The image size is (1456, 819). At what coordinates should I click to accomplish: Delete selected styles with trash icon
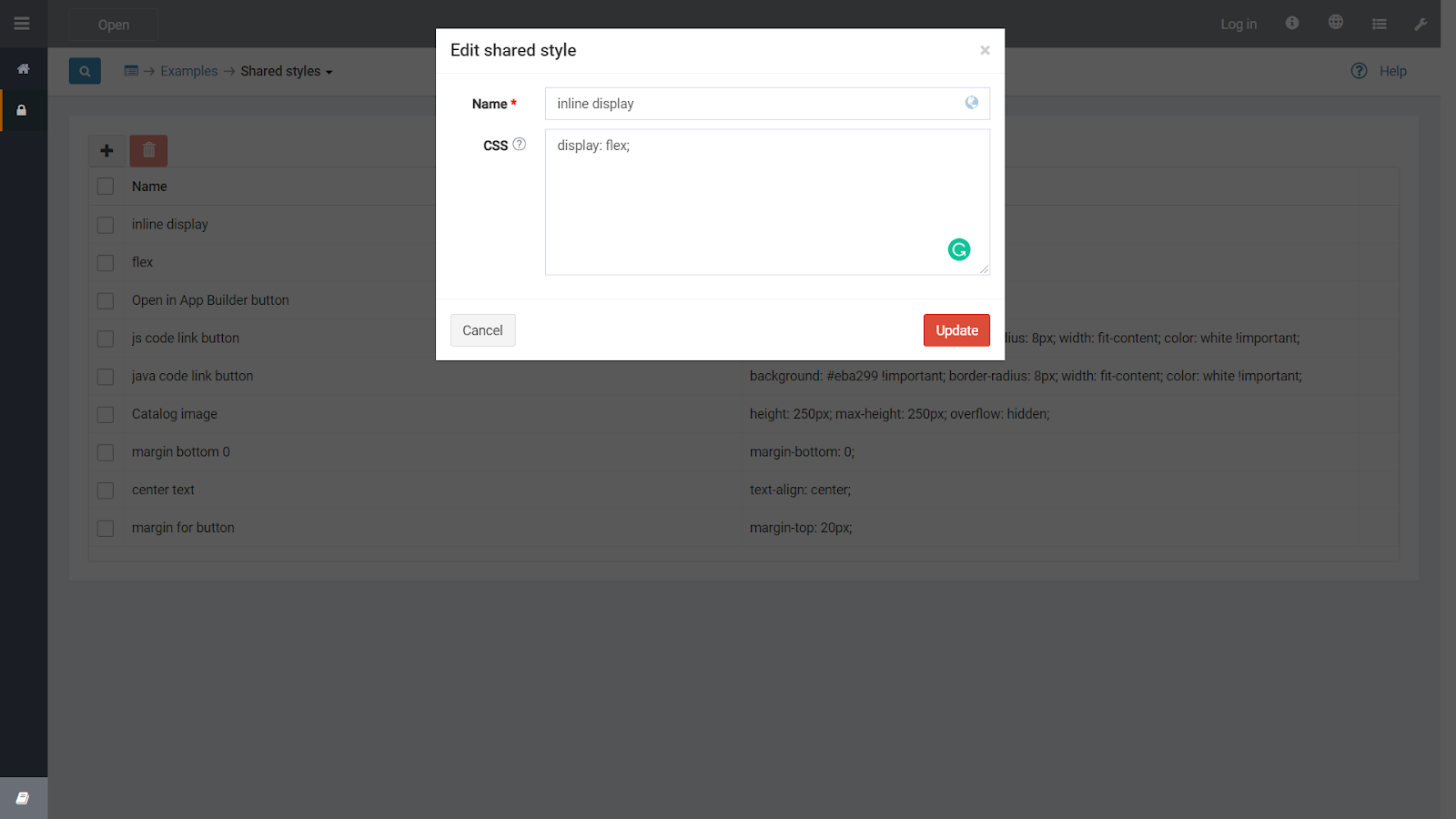148,151
